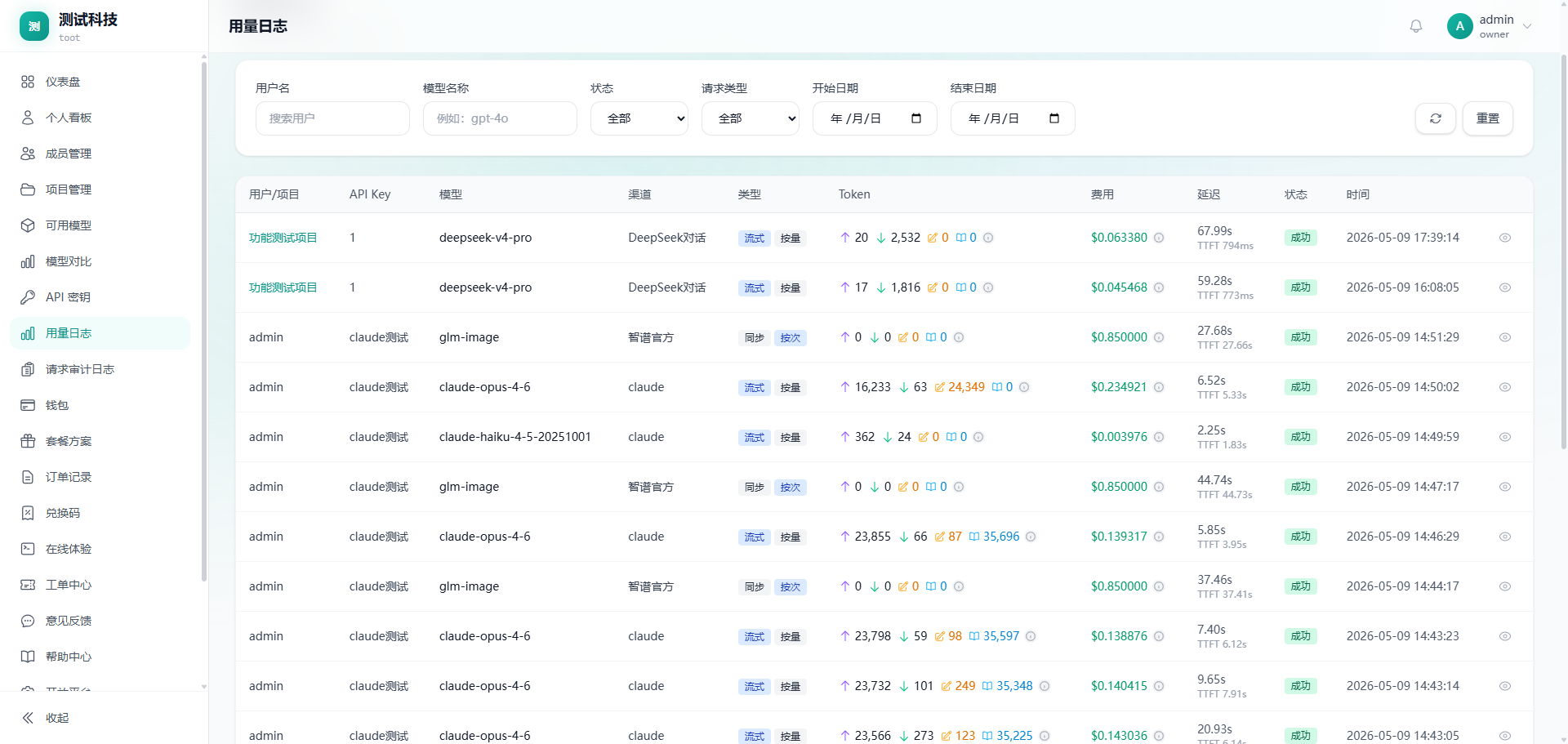This screenshot has height=744, width=1568.
Task: Click the 帮助中心 book icon
Action: coord(28,657)
